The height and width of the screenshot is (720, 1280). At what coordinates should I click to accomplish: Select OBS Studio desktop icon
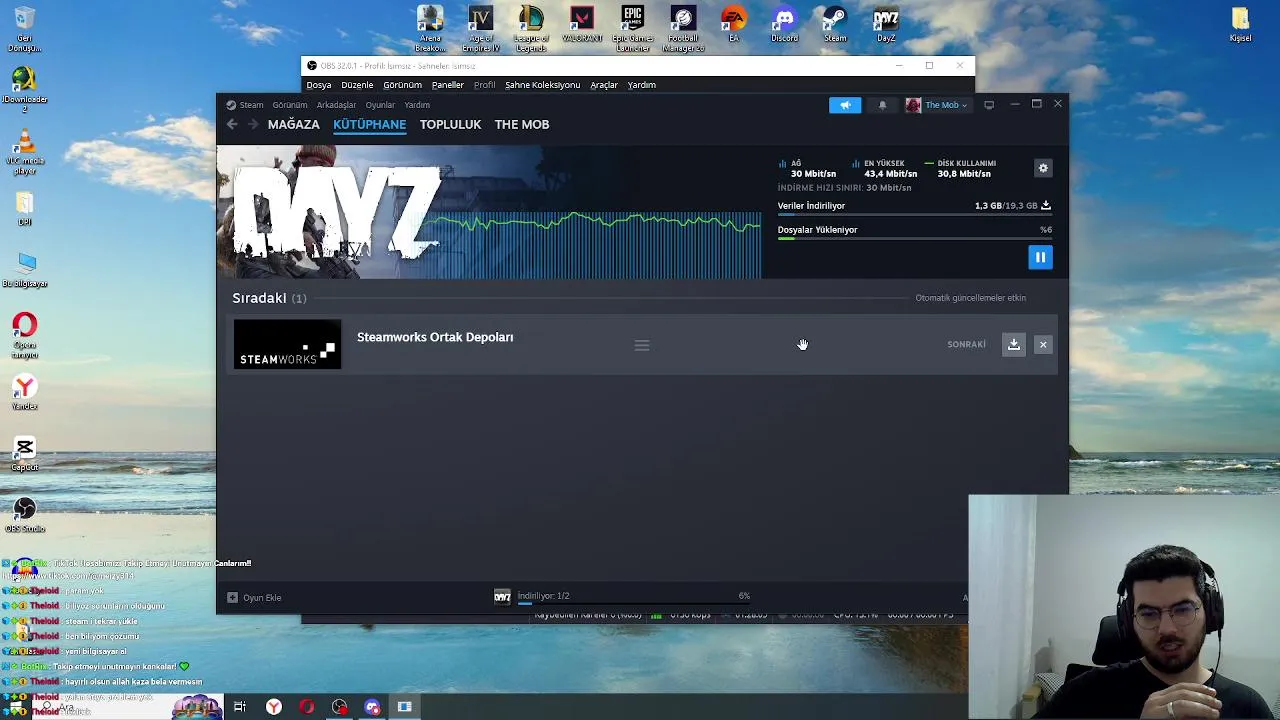(x=25, y=515)
